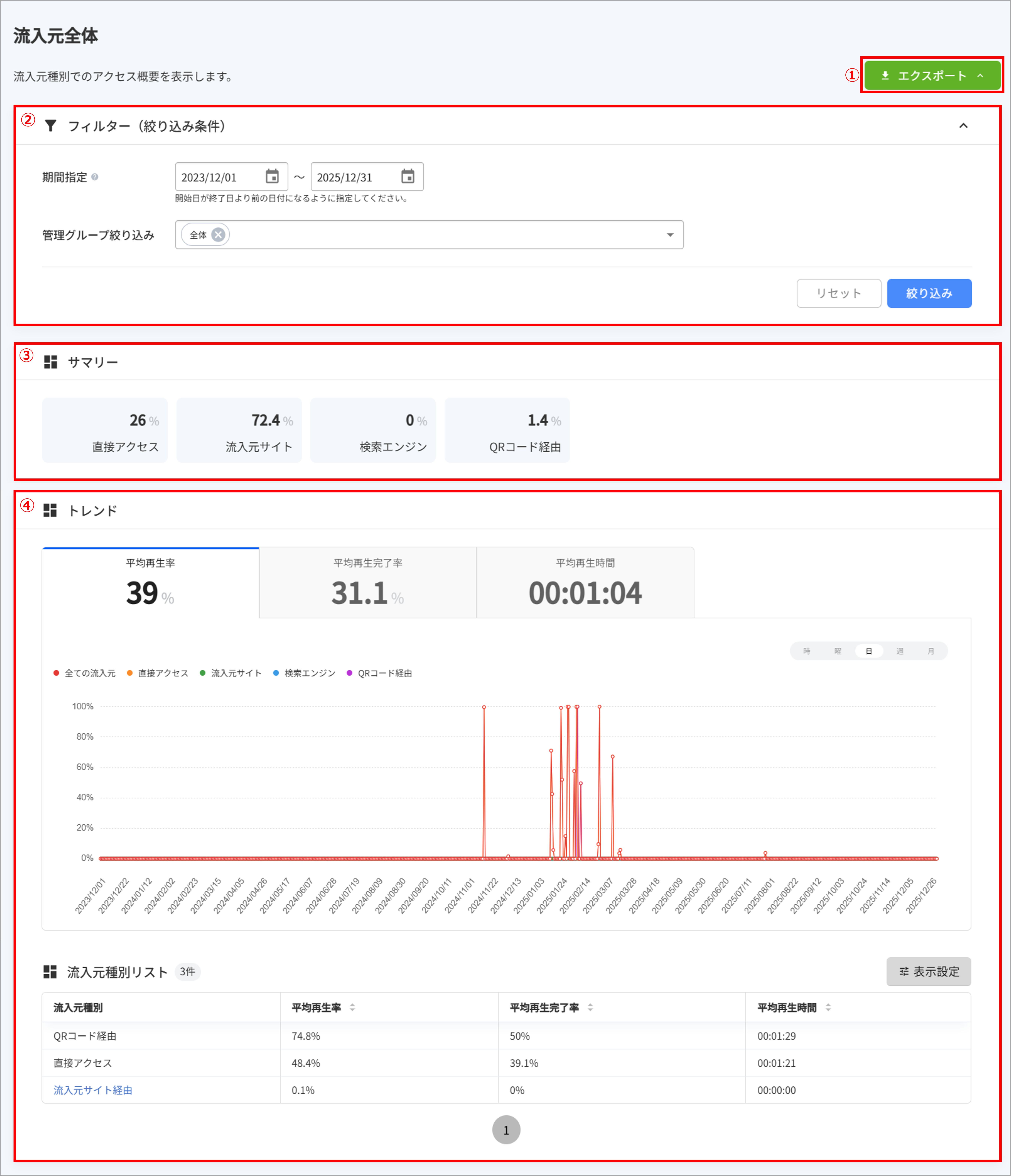The image size is (1011, 1176).
Task: Edit the start date 2023/12/01 field
Action: tap(232, 177)
